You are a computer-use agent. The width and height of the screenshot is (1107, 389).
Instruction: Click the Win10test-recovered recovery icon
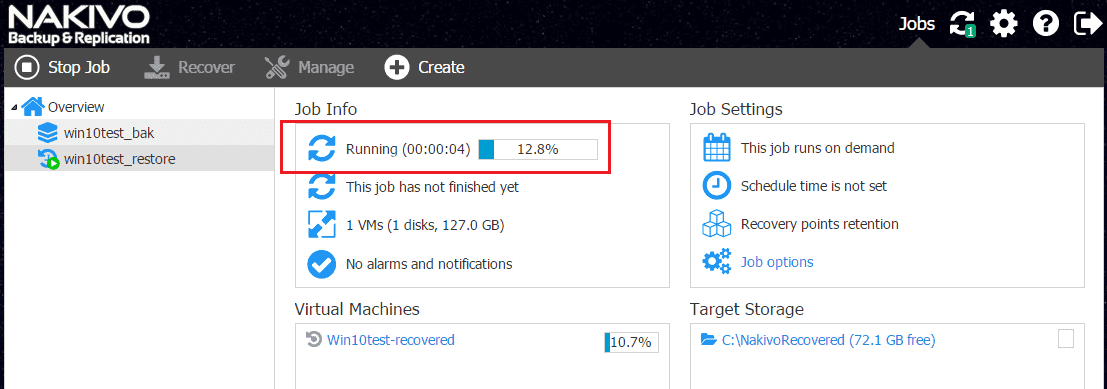pos(313,340)
